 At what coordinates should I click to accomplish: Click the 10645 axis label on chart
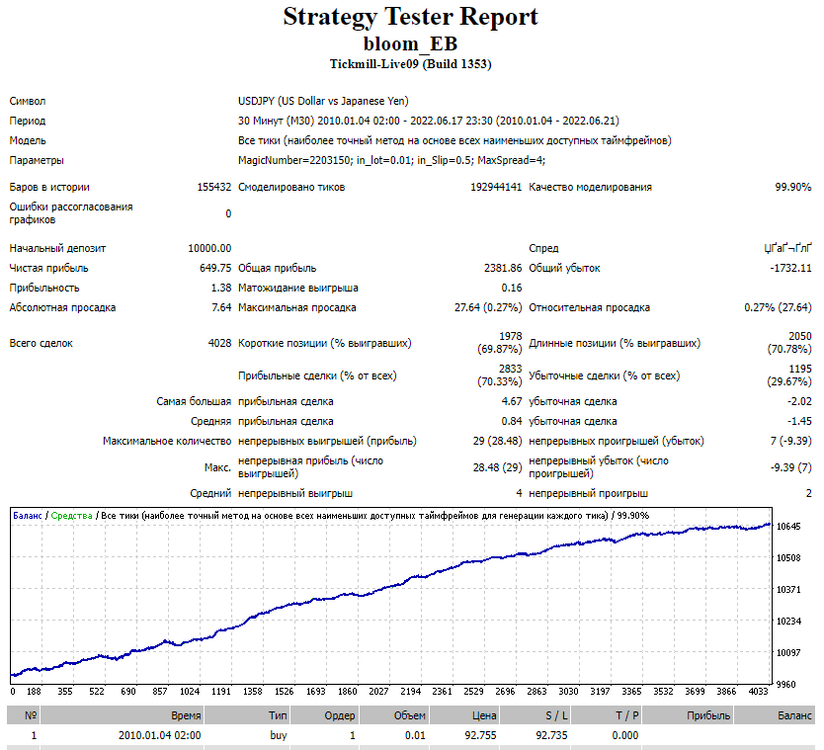[788, 527]
